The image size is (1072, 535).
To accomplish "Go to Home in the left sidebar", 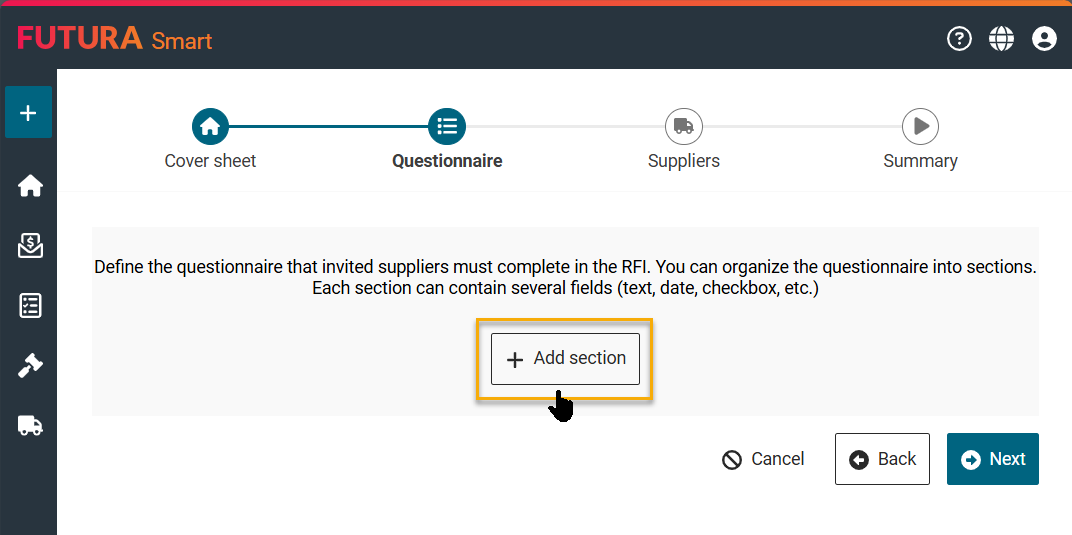I will (30, 185).
